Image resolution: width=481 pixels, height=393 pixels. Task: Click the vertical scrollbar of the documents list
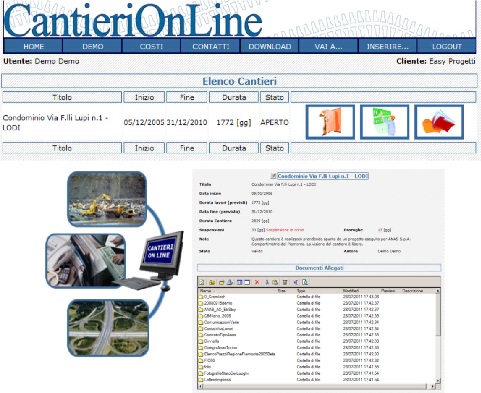coord(438,336)
